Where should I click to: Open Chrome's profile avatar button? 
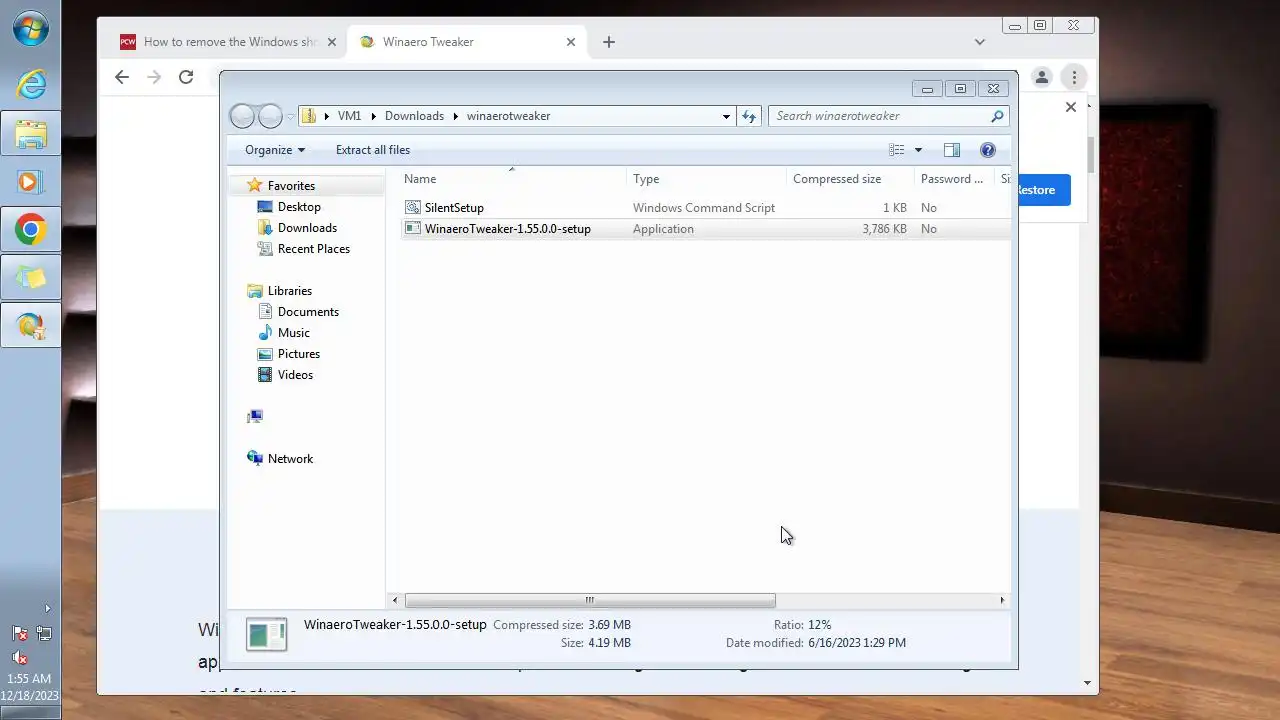[x=1041, y=77]
